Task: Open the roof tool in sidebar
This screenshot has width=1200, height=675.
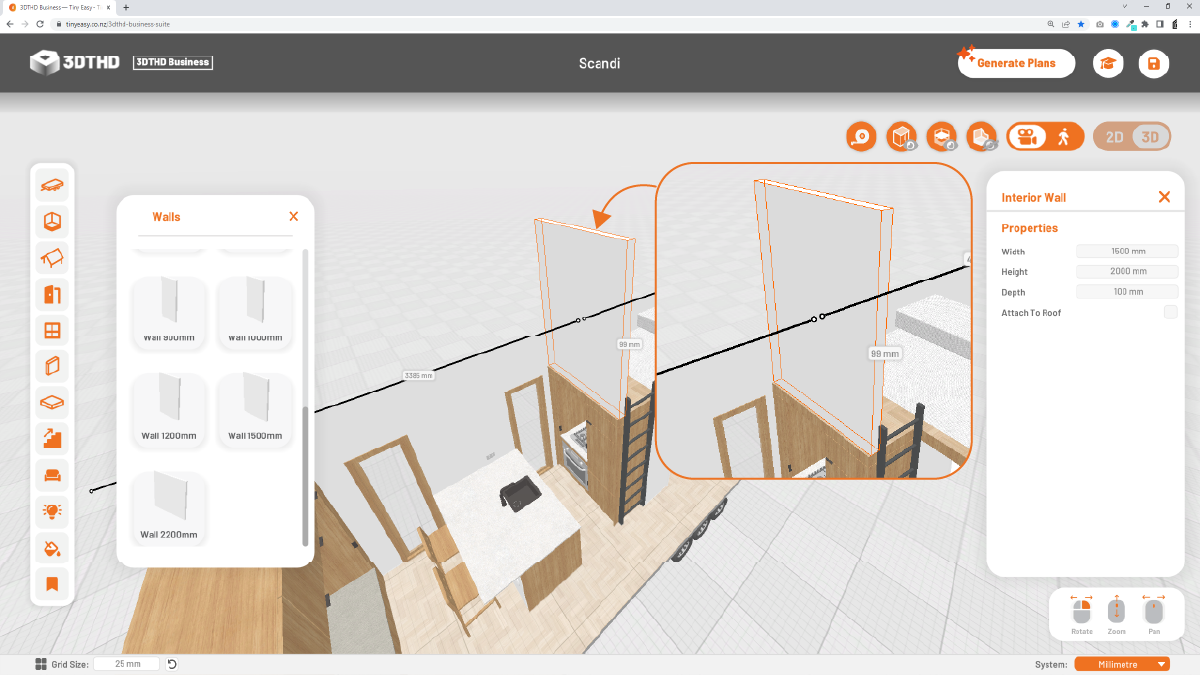Action: (52, 258)
